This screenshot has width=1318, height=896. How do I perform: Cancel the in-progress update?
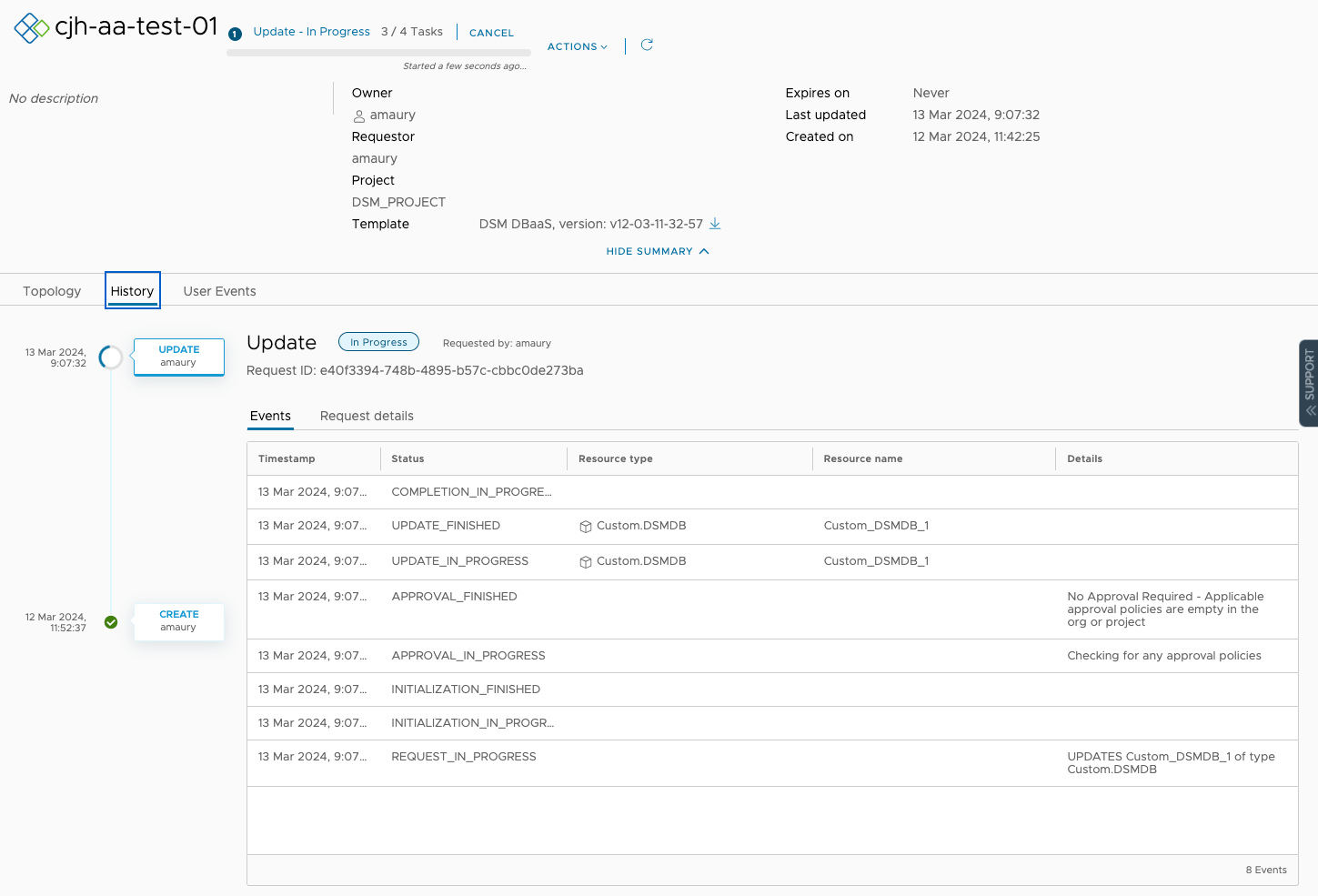tap(492, 33)
